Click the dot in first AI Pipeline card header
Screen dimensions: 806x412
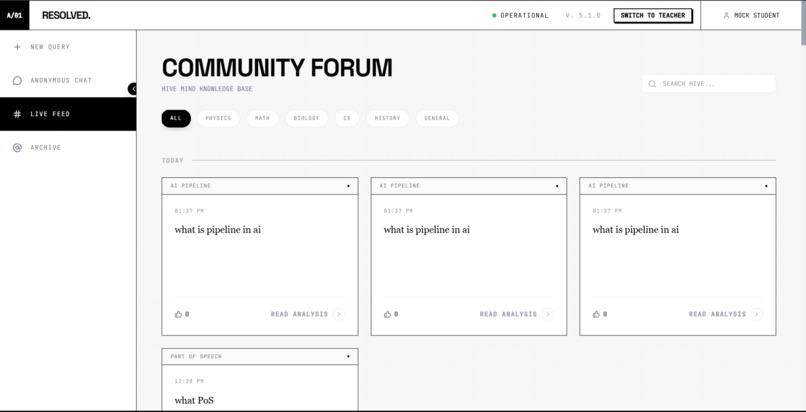click(348, 186)
